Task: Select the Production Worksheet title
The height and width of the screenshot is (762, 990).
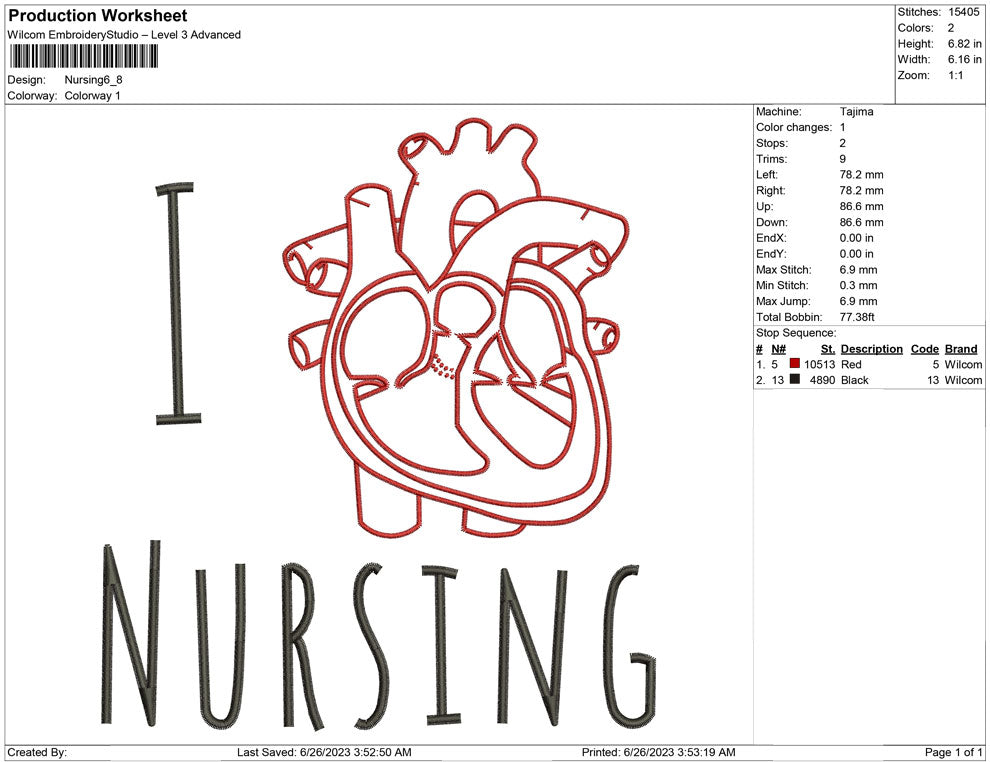Action: click(x=97, y=16)
